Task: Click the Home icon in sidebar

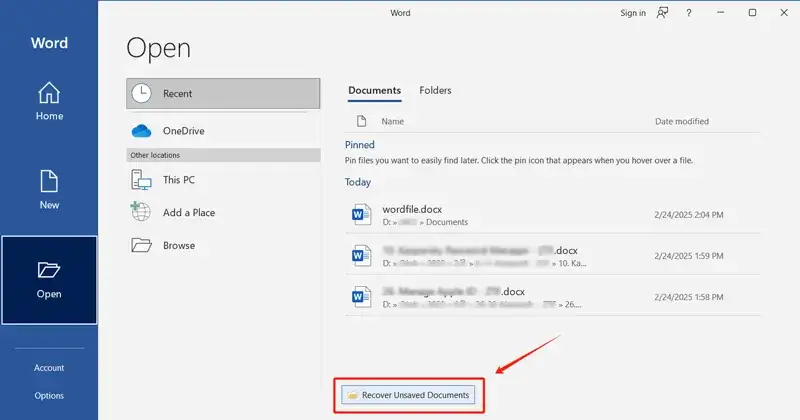Action: (x=49, y=93)
